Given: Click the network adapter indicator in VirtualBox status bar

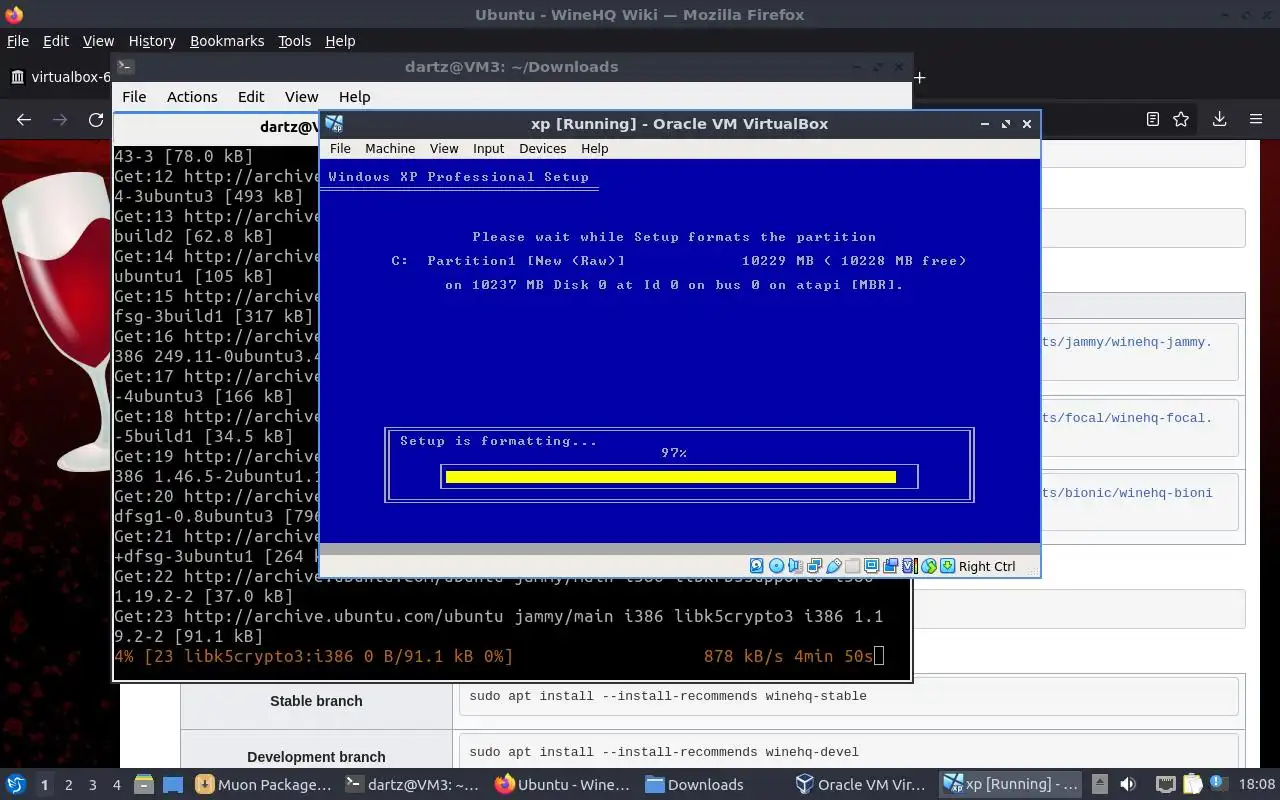Looking at the screenshot, I should (814, 566).
